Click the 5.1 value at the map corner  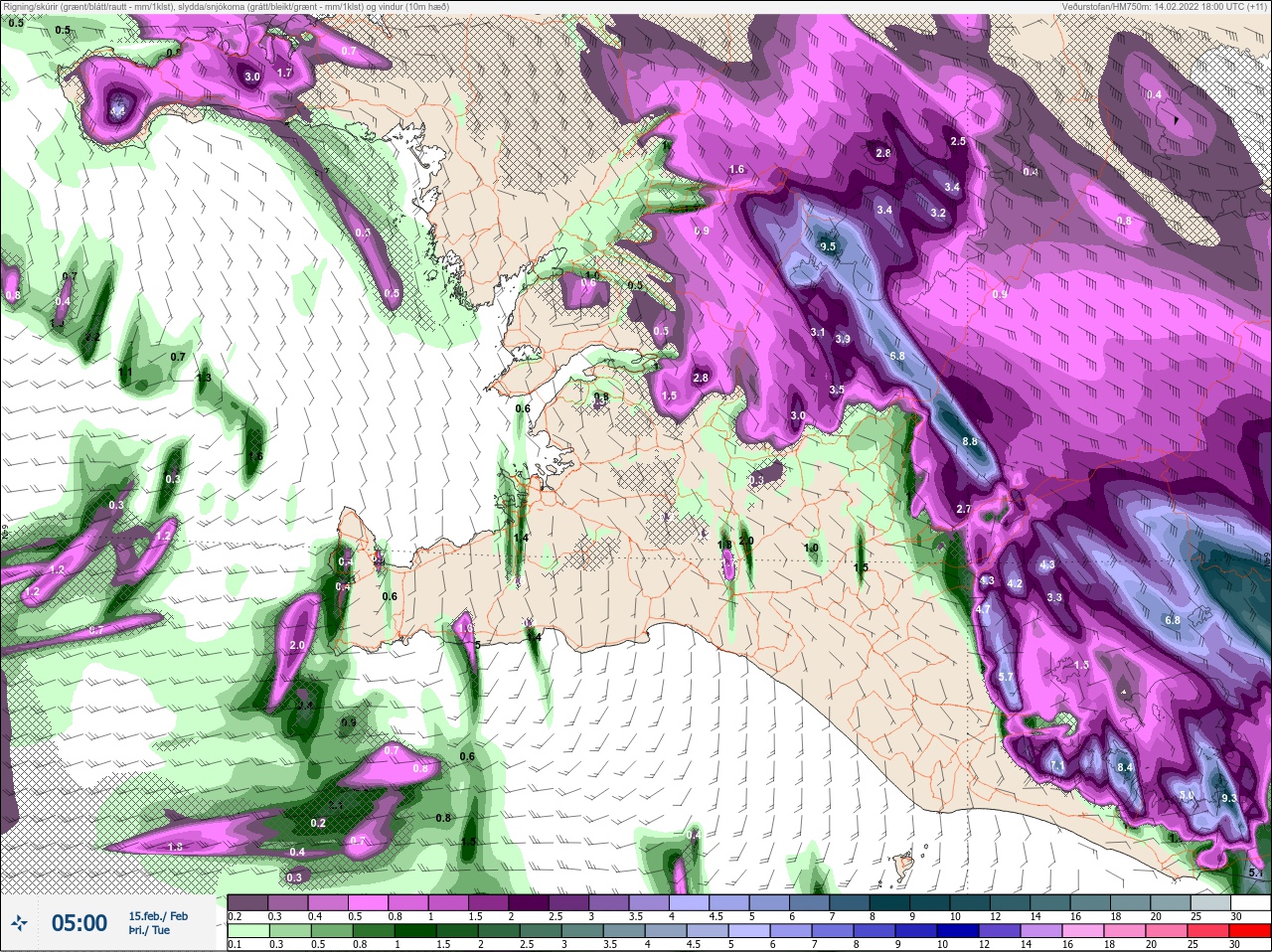pyautogui.click(x=1256, y=873)
